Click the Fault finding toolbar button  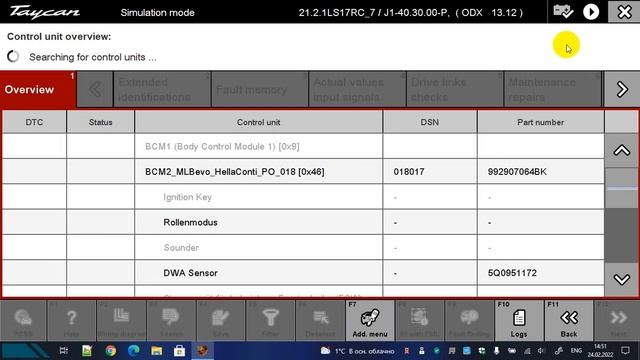coord(469,320)
